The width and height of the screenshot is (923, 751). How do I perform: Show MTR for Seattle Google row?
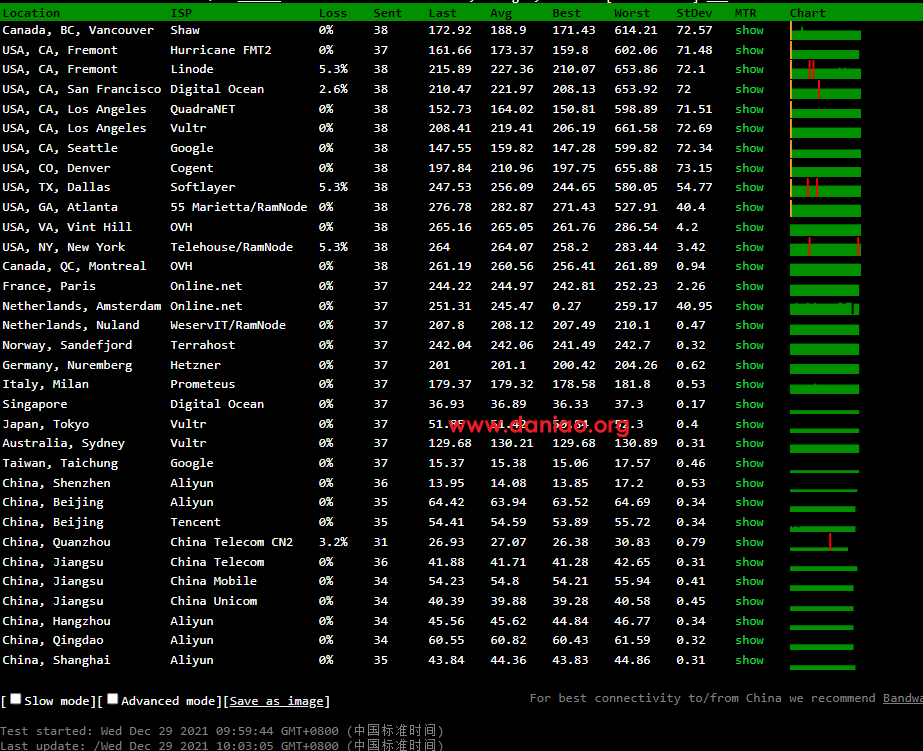(749, 148)
